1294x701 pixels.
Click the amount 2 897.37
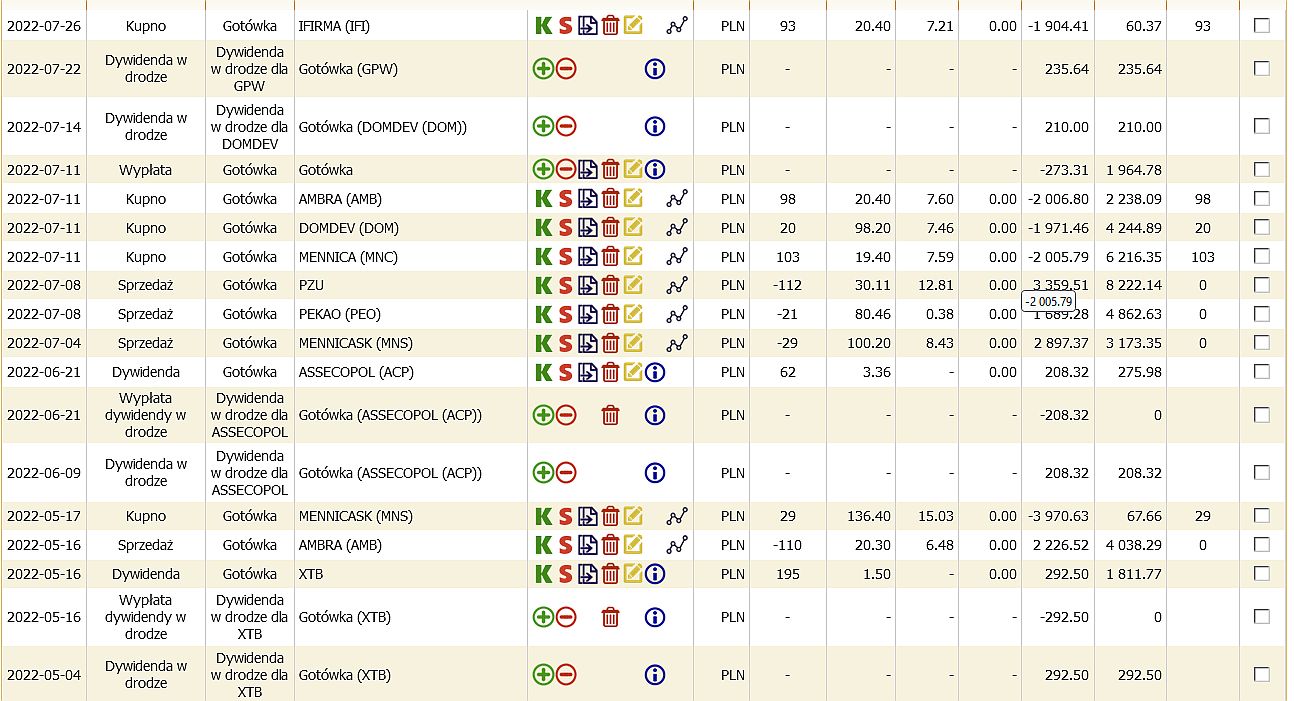(1061, 343)
